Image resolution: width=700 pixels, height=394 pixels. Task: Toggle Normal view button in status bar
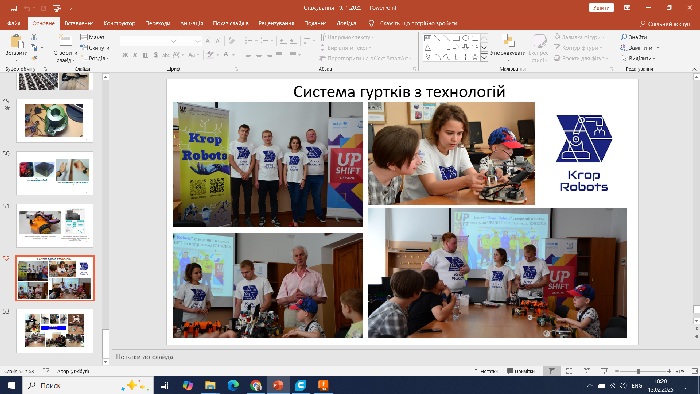tap(551, 371)
